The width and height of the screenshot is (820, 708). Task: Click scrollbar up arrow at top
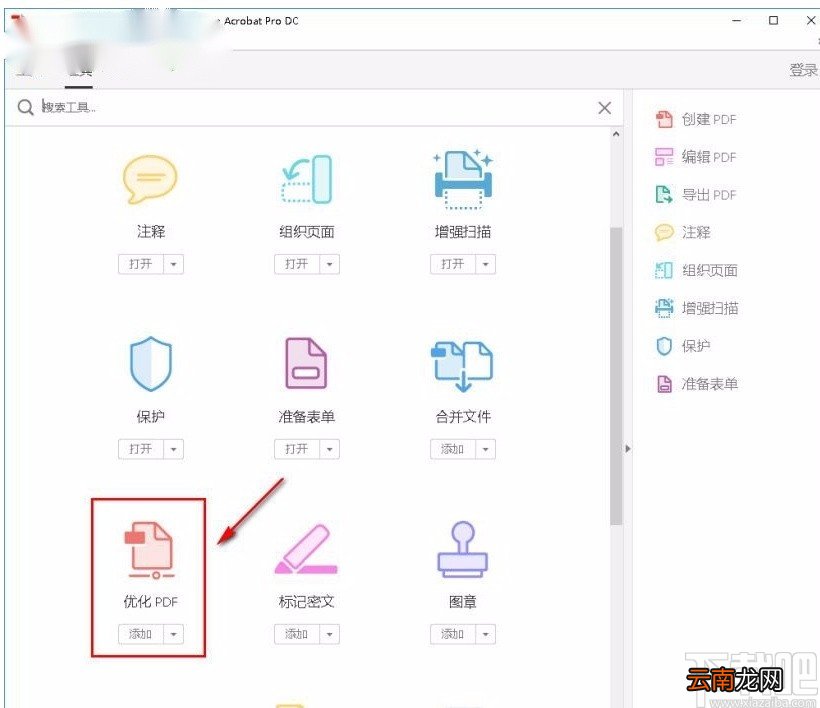click(616, 134)
